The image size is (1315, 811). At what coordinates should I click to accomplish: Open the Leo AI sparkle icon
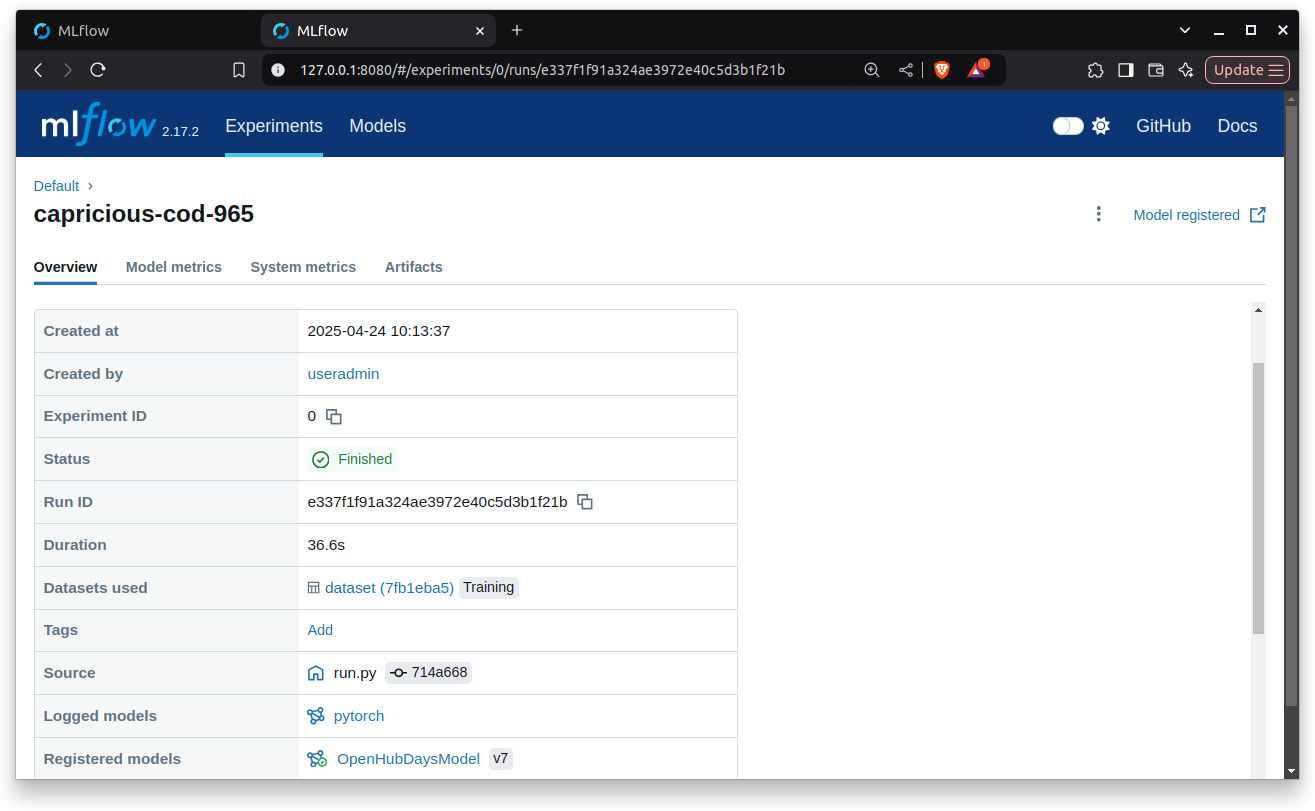[x=1186, y=70]
